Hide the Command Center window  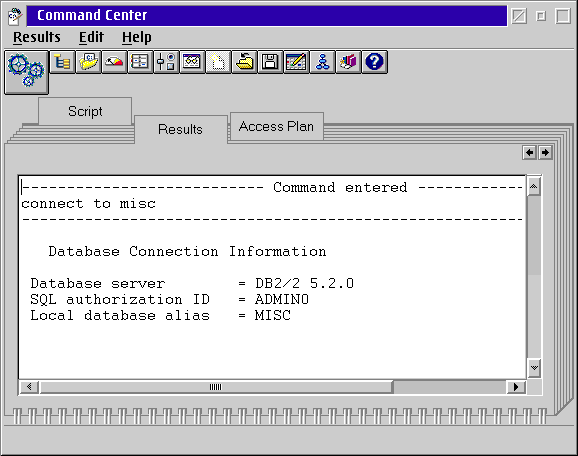[x=519, y=16]
